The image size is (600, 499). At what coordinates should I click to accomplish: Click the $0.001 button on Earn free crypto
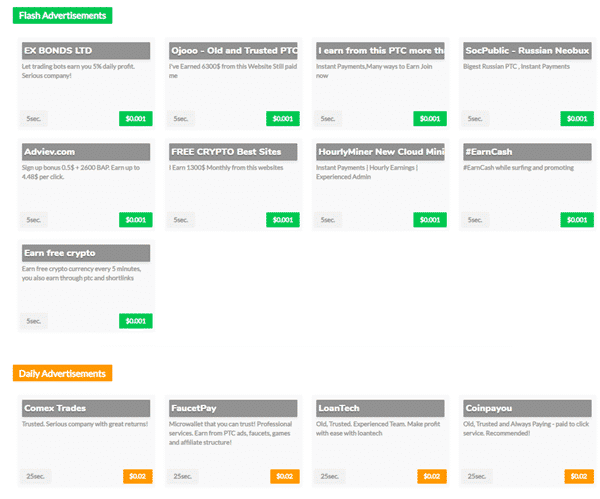tap(135, 321)
